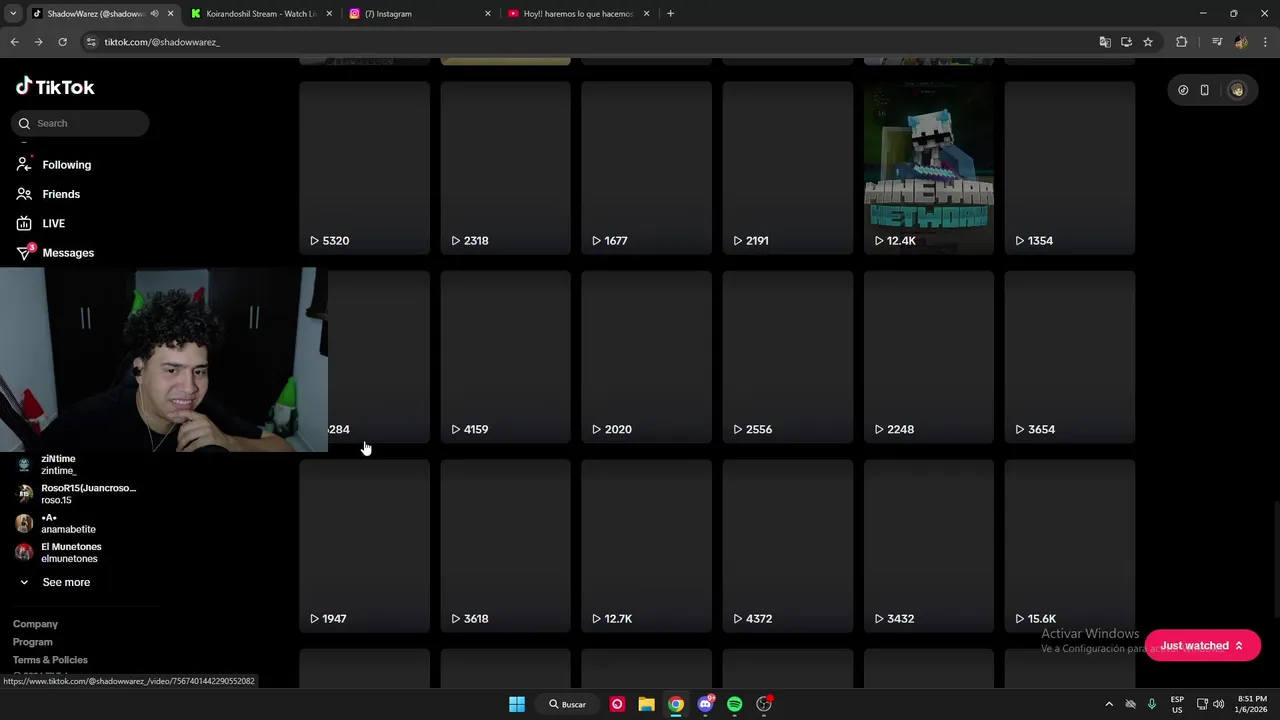This screenshot has width=1280, height=720.
Task: Show hidden system tray icons
Action: [1108, 704]
